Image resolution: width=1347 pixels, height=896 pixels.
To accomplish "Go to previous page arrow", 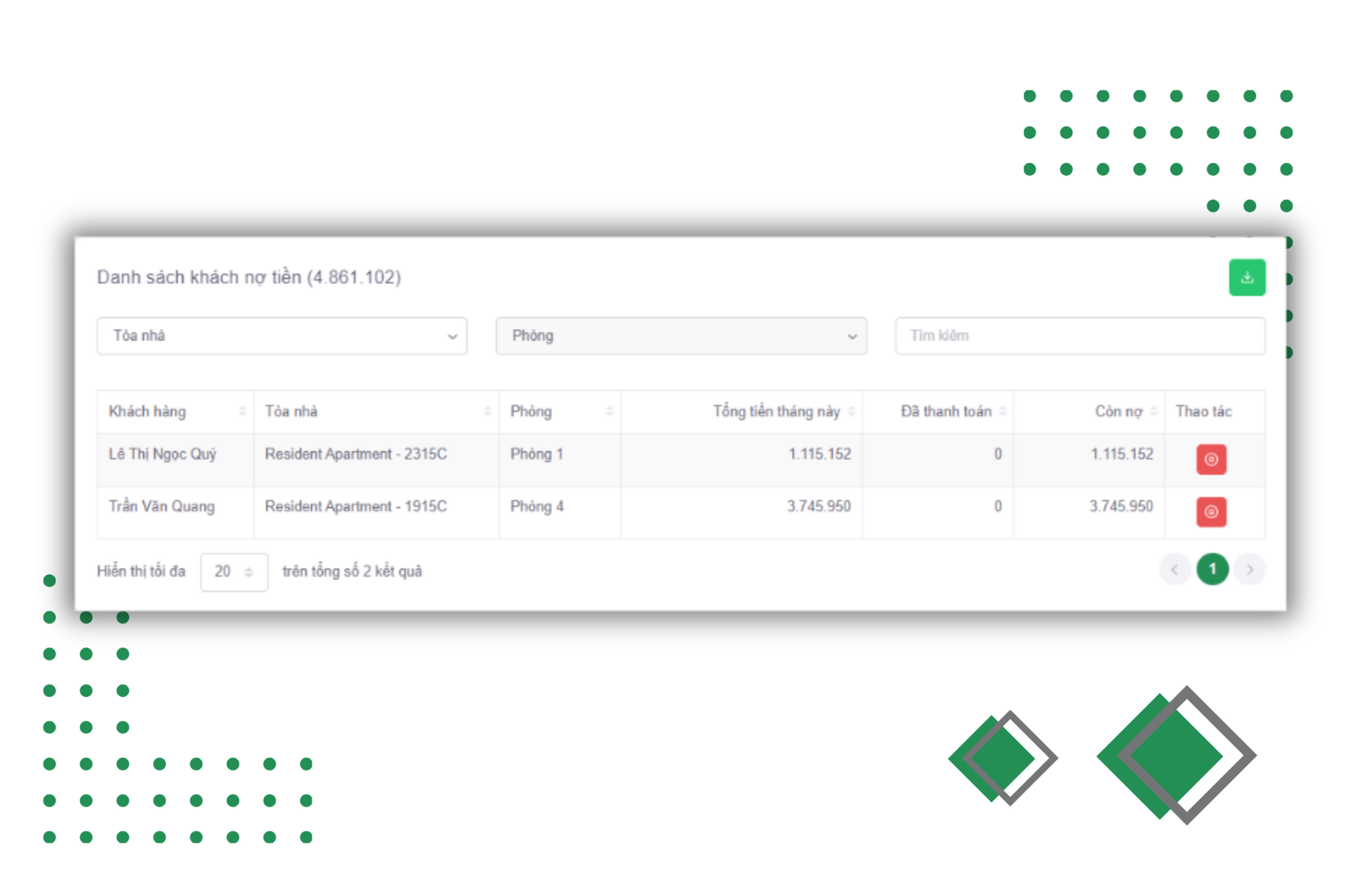I will point(1174,569).
